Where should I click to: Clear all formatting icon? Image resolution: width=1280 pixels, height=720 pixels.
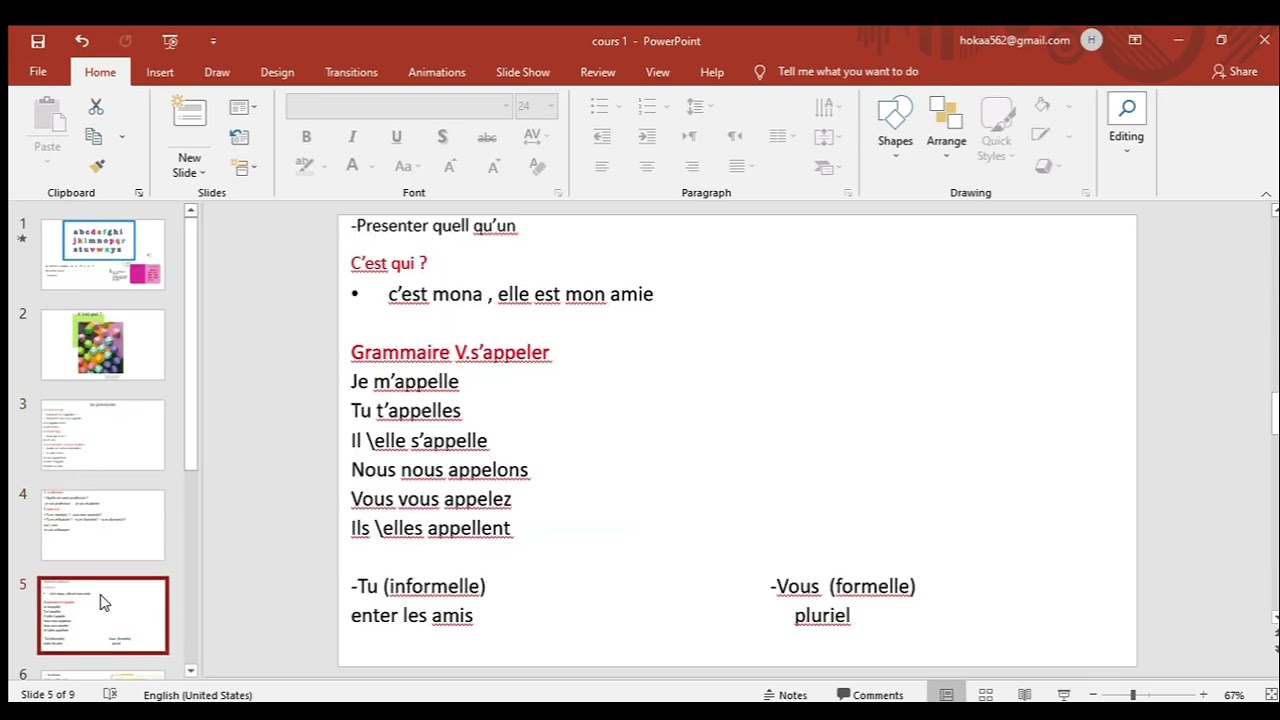tap(537, 166)
